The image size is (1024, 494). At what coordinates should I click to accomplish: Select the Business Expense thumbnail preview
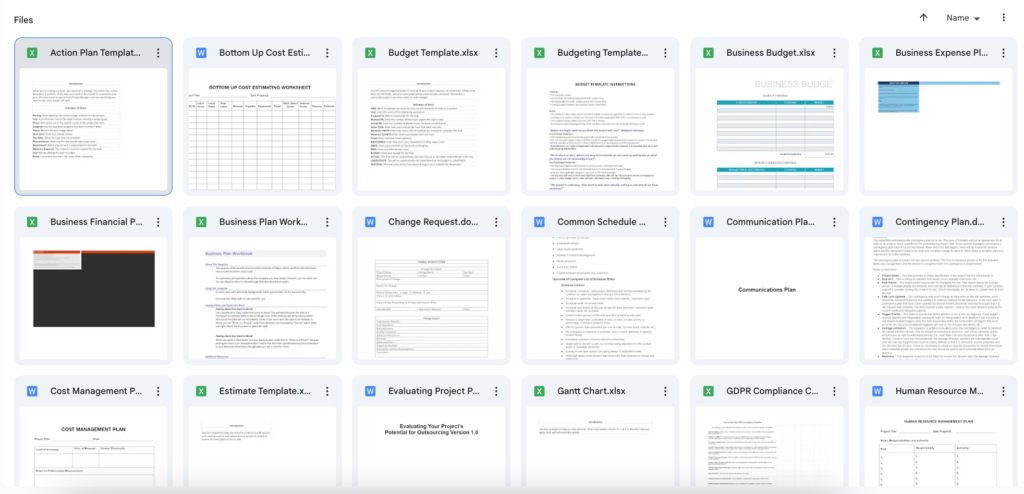939,129
